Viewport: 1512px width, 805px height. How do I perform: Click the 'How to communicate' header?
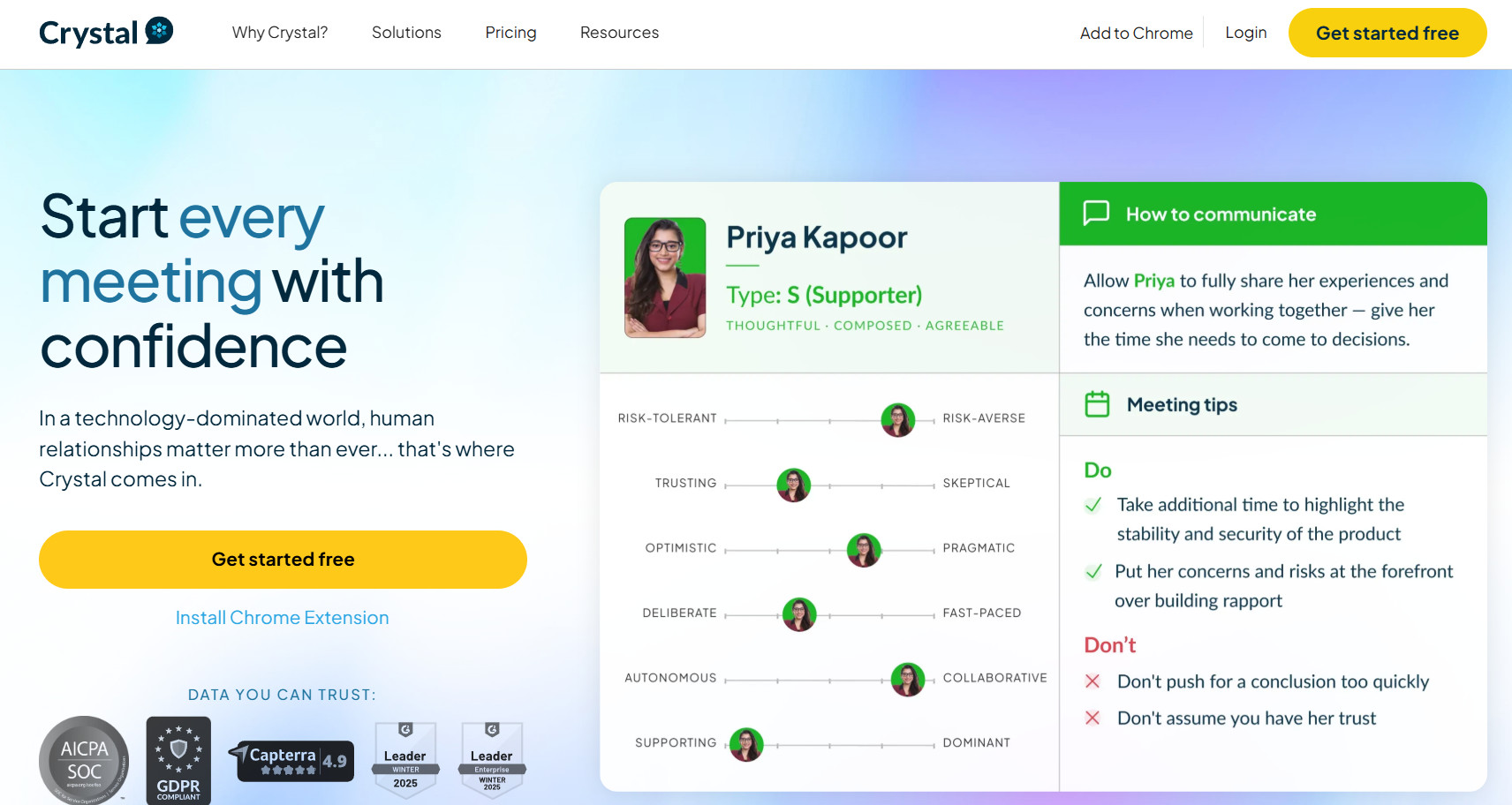pyautogui.click(x=1221, y=214)
